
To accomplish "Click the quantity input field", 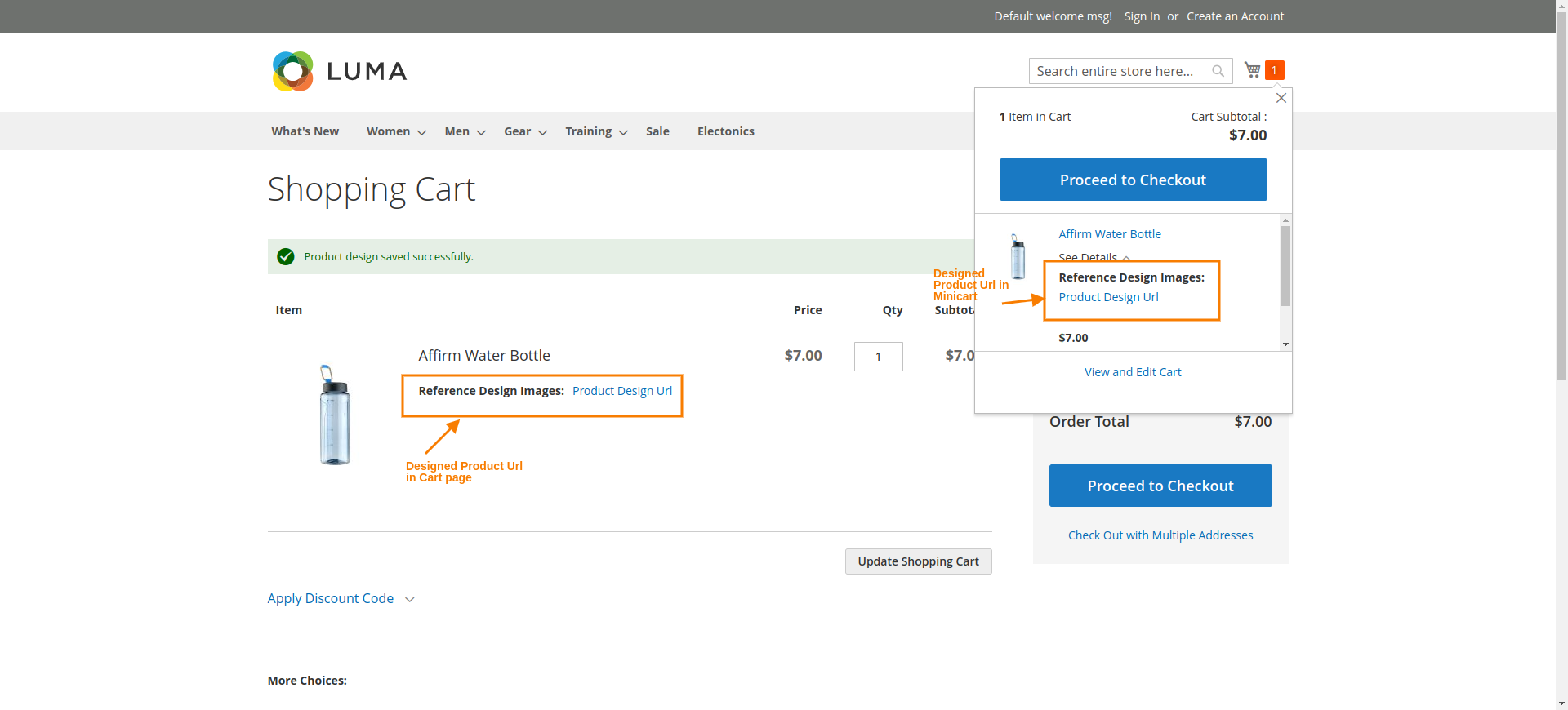I will [x=878, y=357].
